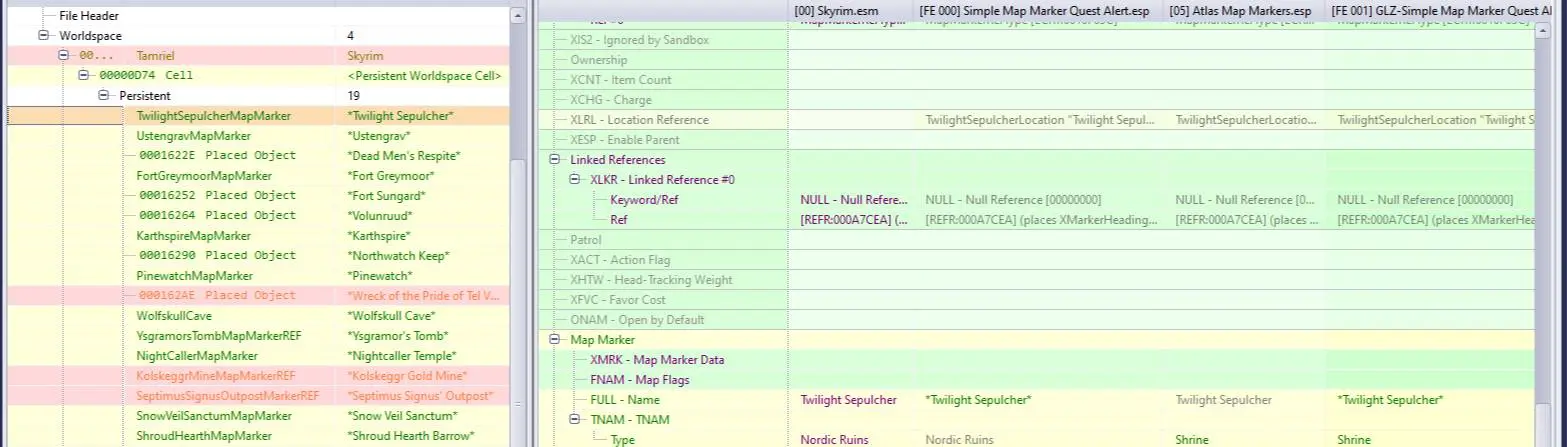Click Skyrim.esm's Twilight Sepulcher FULL name value
The height and width of the screenshot is (447, 1567).
point(848,400)
